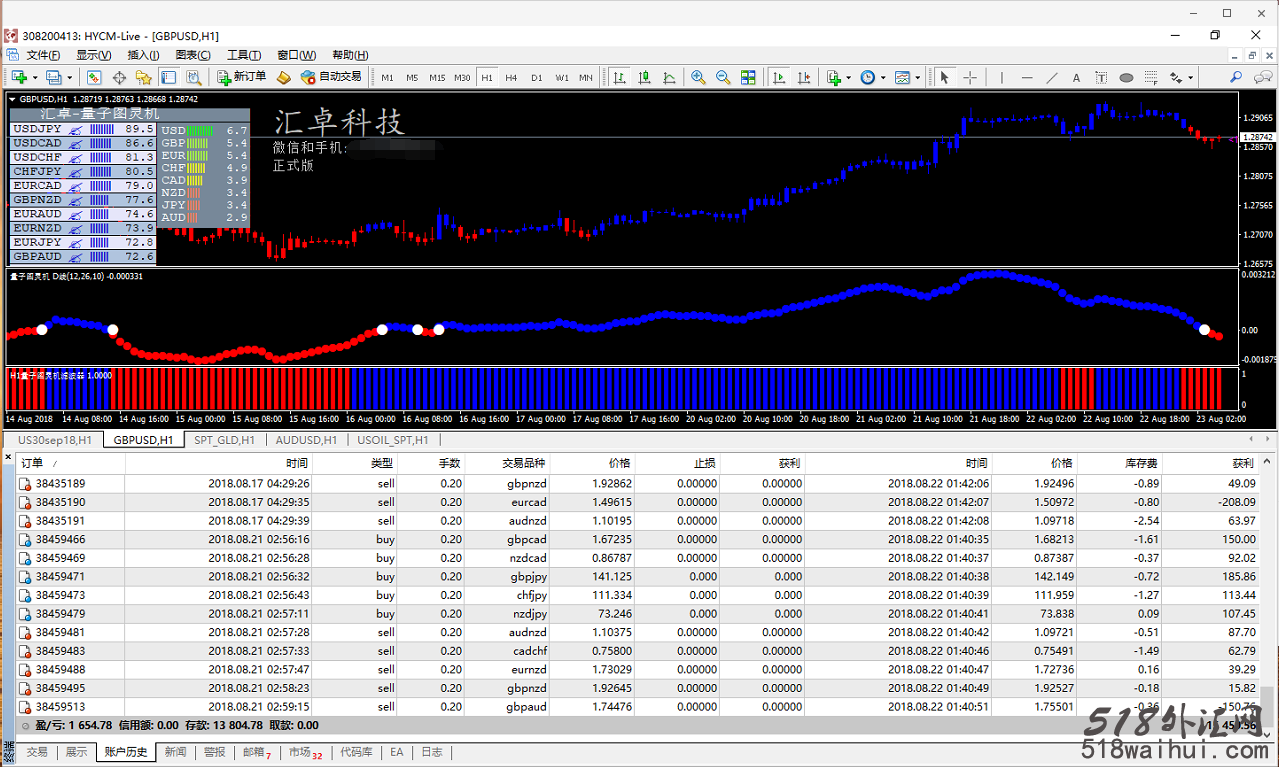
Task: Tile chart windows with grid icon
Action: coord(747,77)
